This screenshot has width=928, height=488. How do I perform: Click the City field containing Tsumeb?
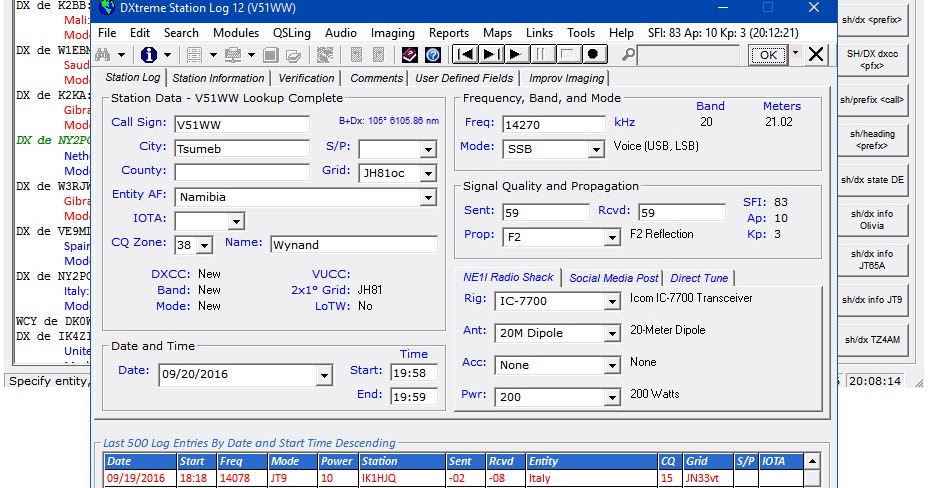[x=241, y=148]
